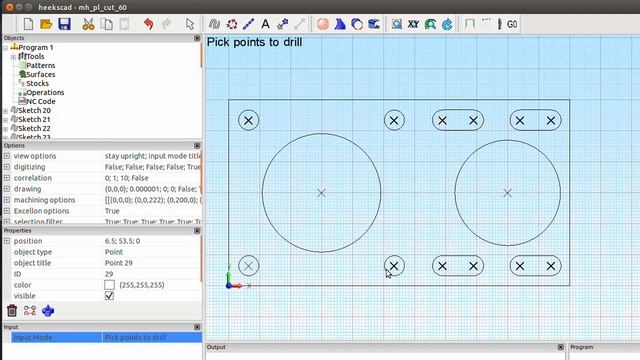Expand the machining options row
This screenshot has width=640, height=360.
(7, 200)
